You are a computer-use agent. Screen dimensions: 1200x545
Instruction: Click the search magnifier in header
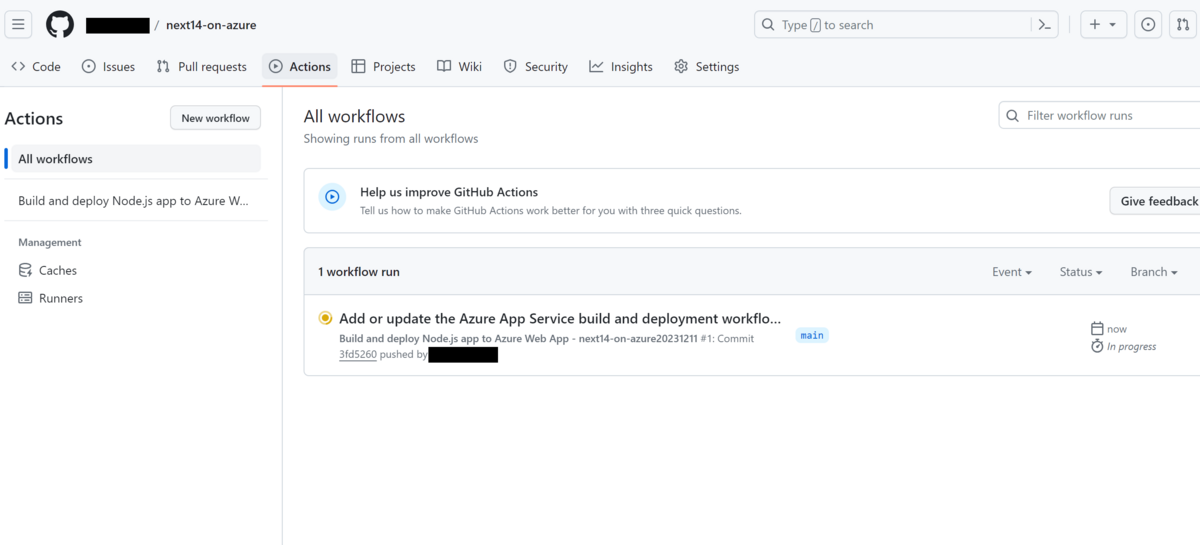click(768, 25)
